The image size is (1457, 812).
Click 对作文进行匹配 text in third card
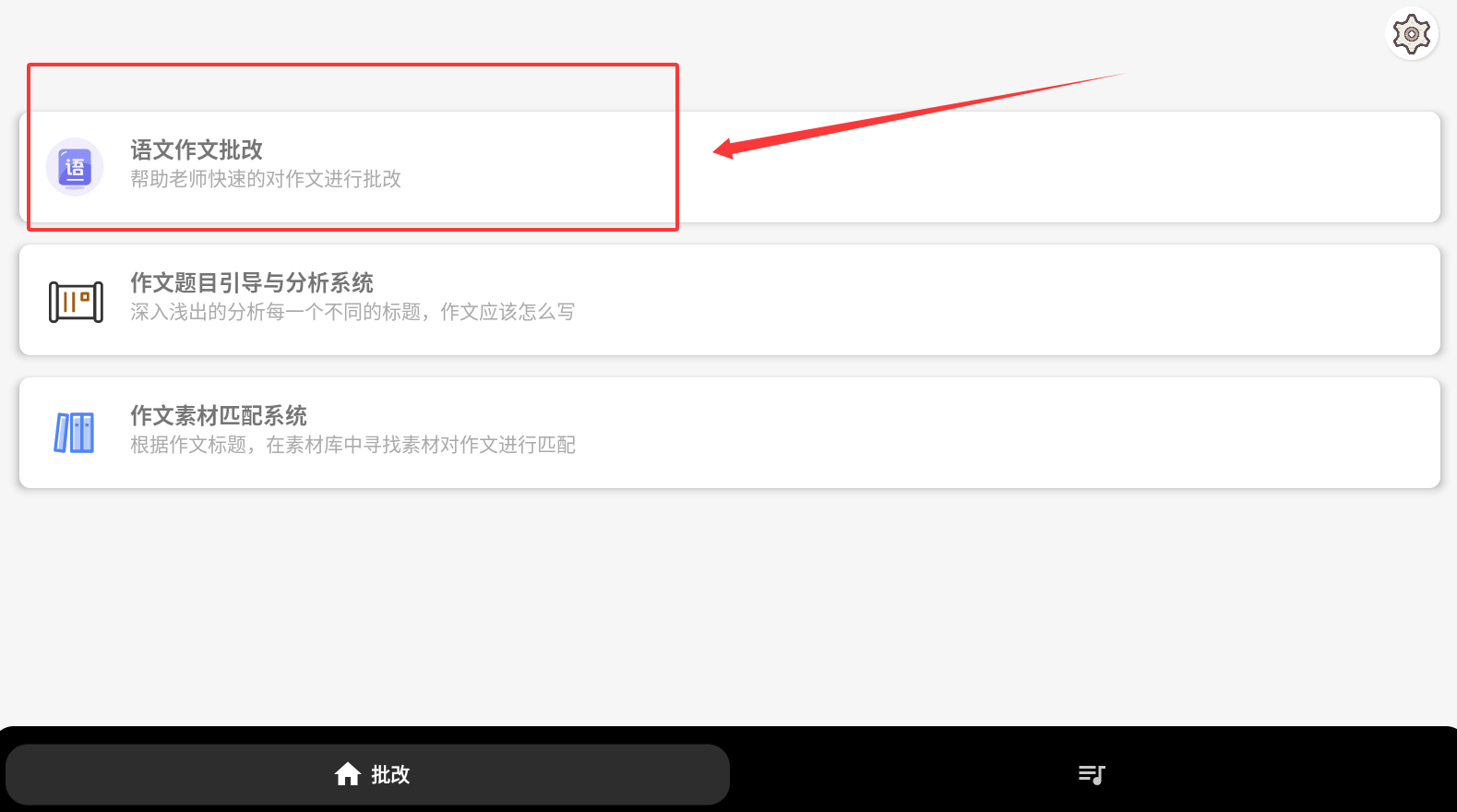tap(508, 445)
